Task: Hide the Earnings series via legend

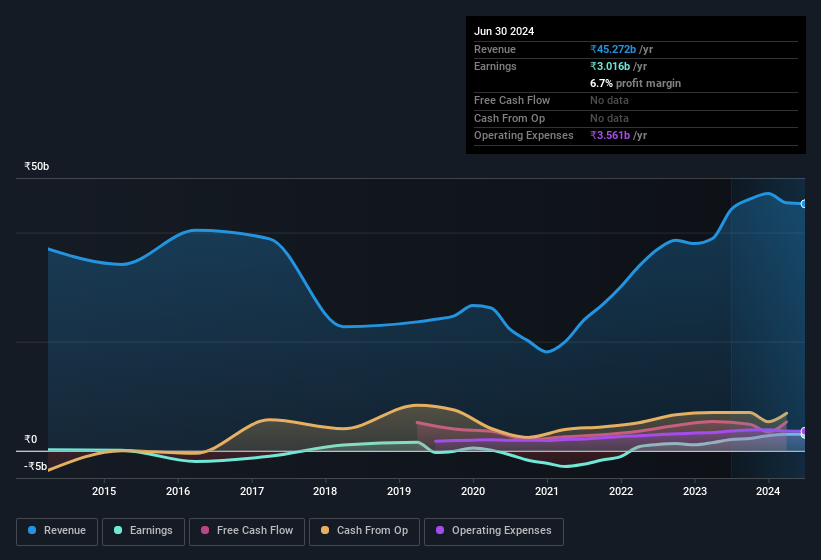Action: click(x=143, y=530)
